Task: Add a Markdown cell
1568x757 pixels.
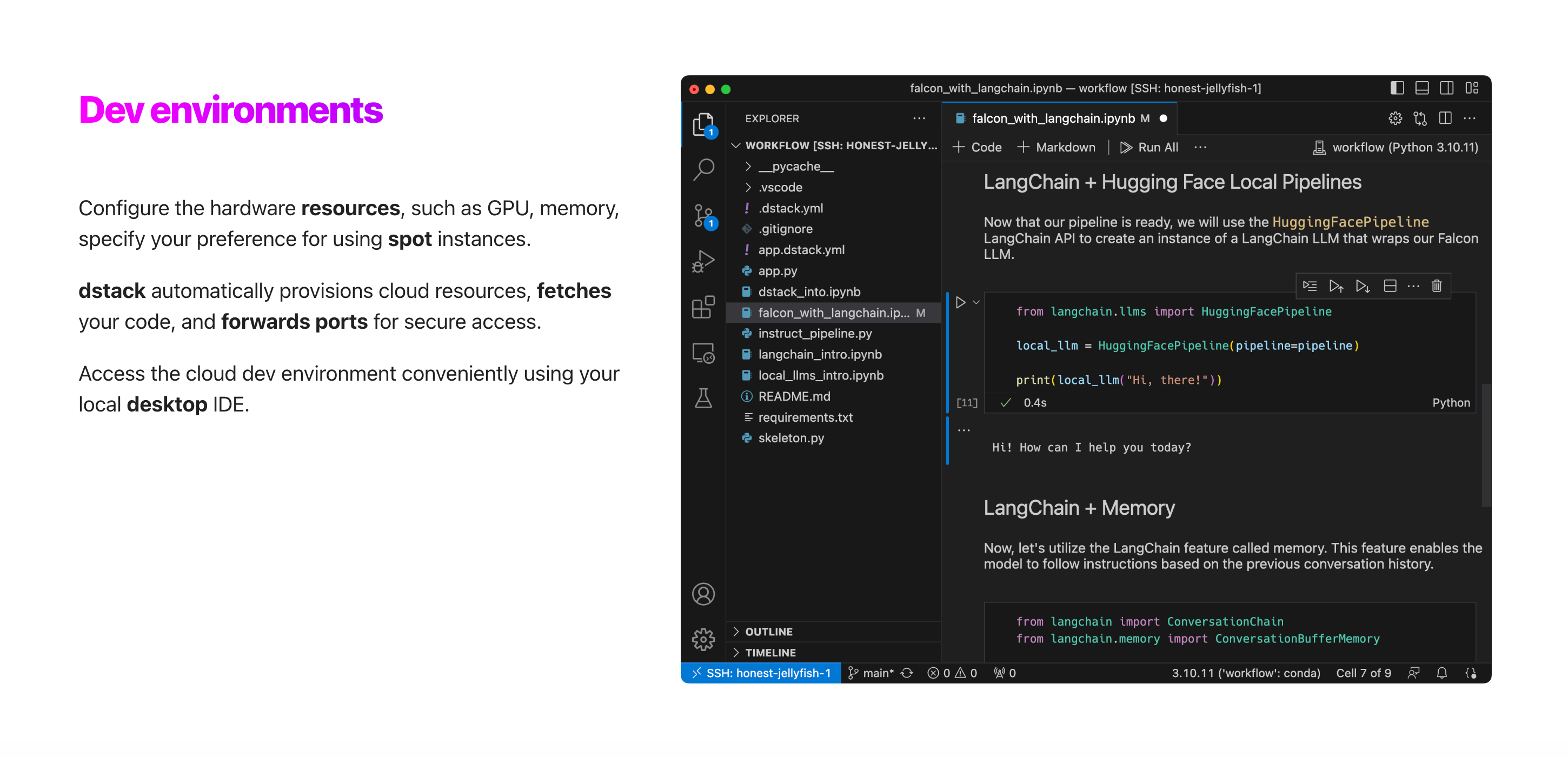Action: point(1055,147)
